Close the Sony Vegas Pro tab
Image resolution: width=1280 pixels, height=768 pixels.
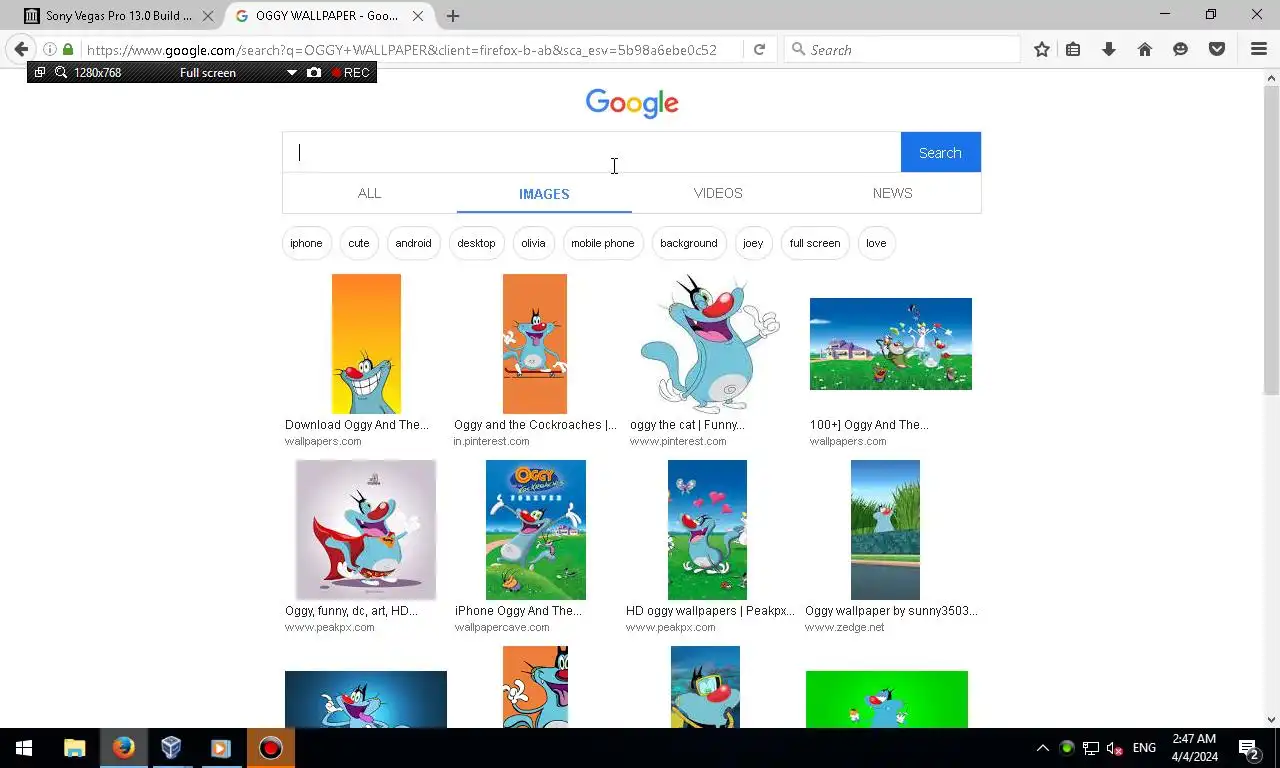point(208,16)
